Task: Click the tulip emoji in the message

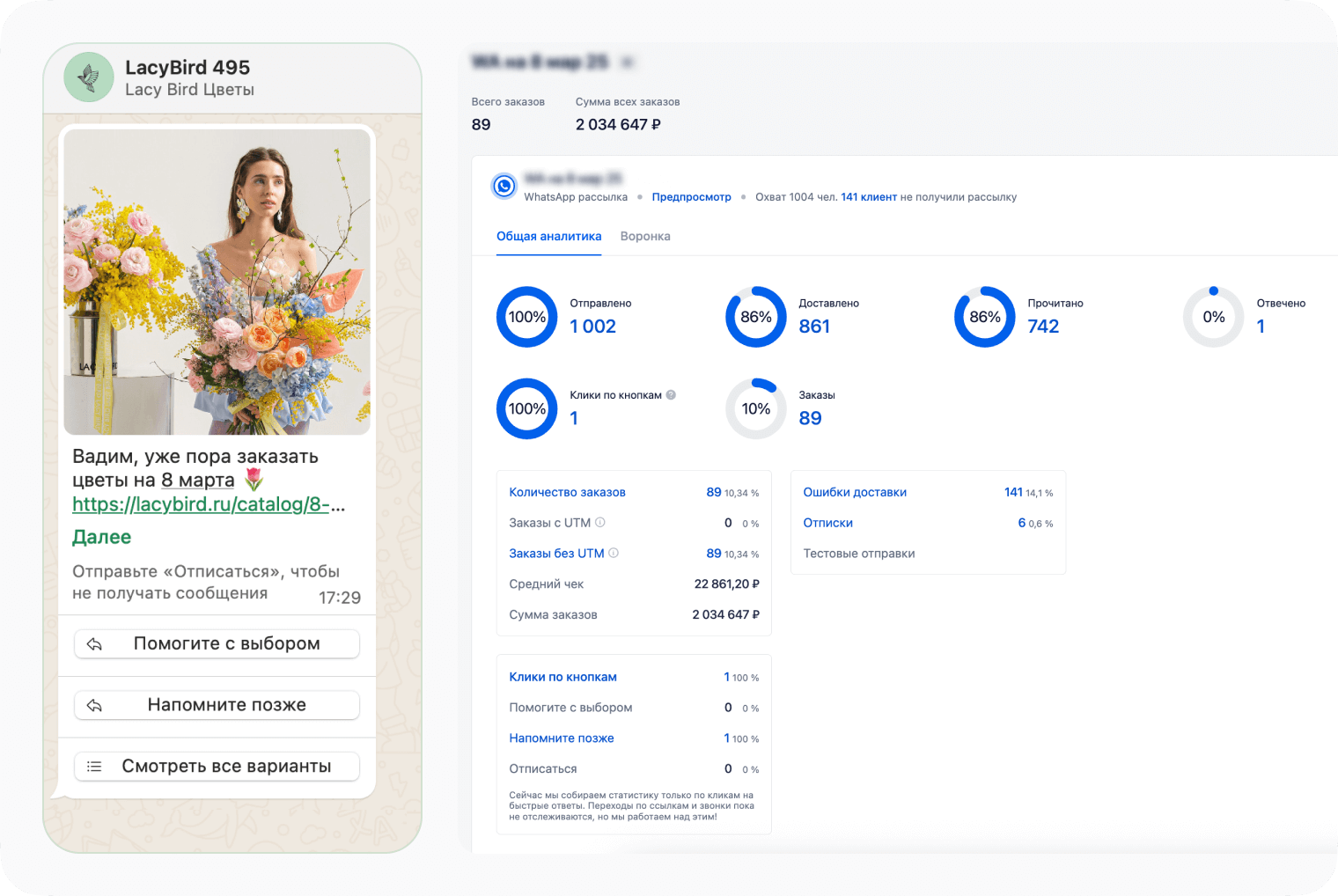Action: 254,480
